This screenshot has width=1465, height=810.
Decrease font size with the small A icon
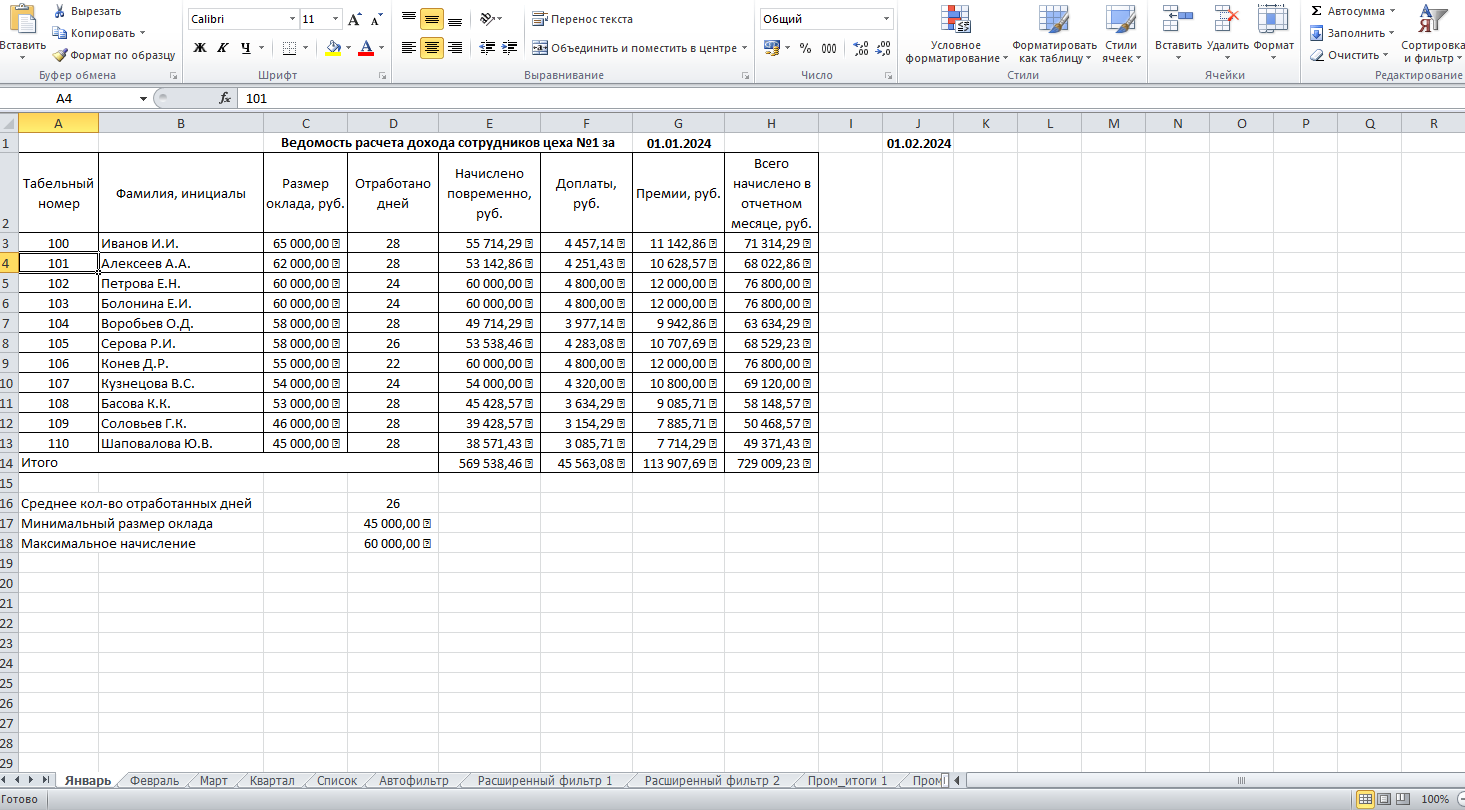(376, 19)
